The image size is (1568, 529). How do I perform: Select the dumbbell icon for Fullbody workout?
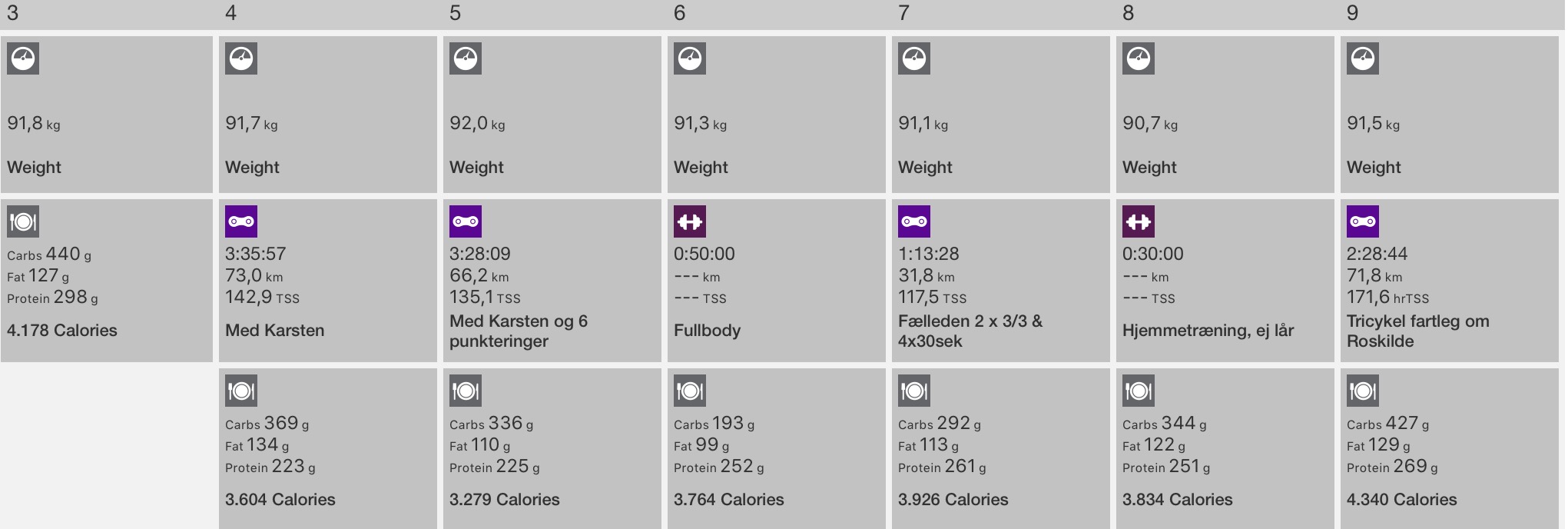click(690, 221)
